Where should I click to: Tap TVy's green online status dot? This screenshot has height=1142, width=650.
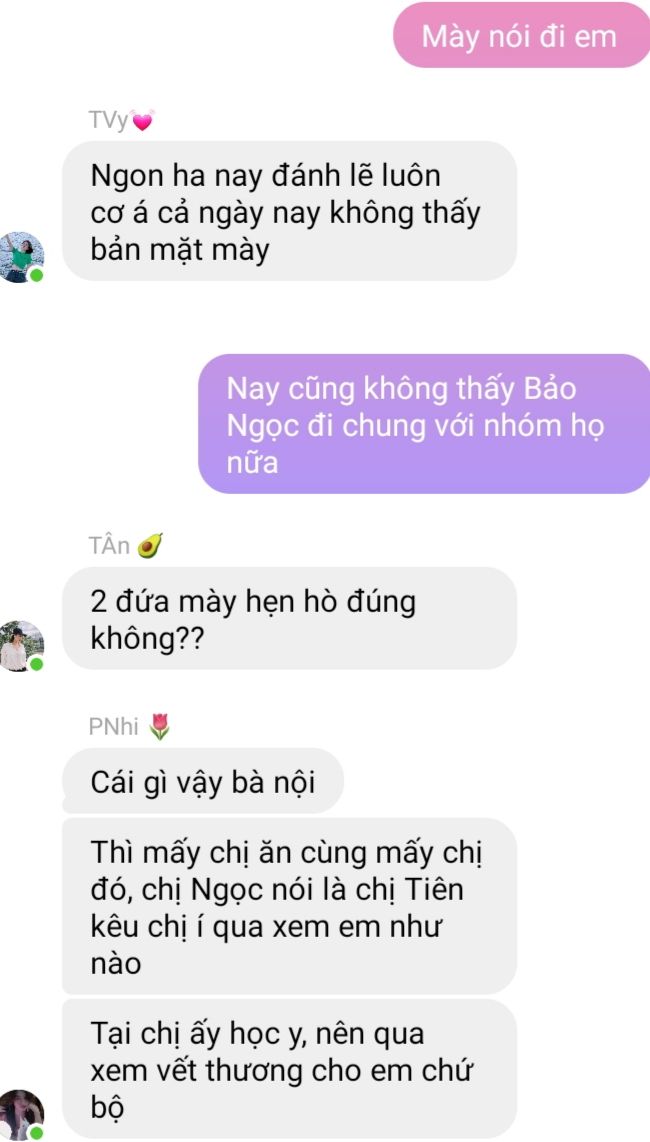coord(36,275)
